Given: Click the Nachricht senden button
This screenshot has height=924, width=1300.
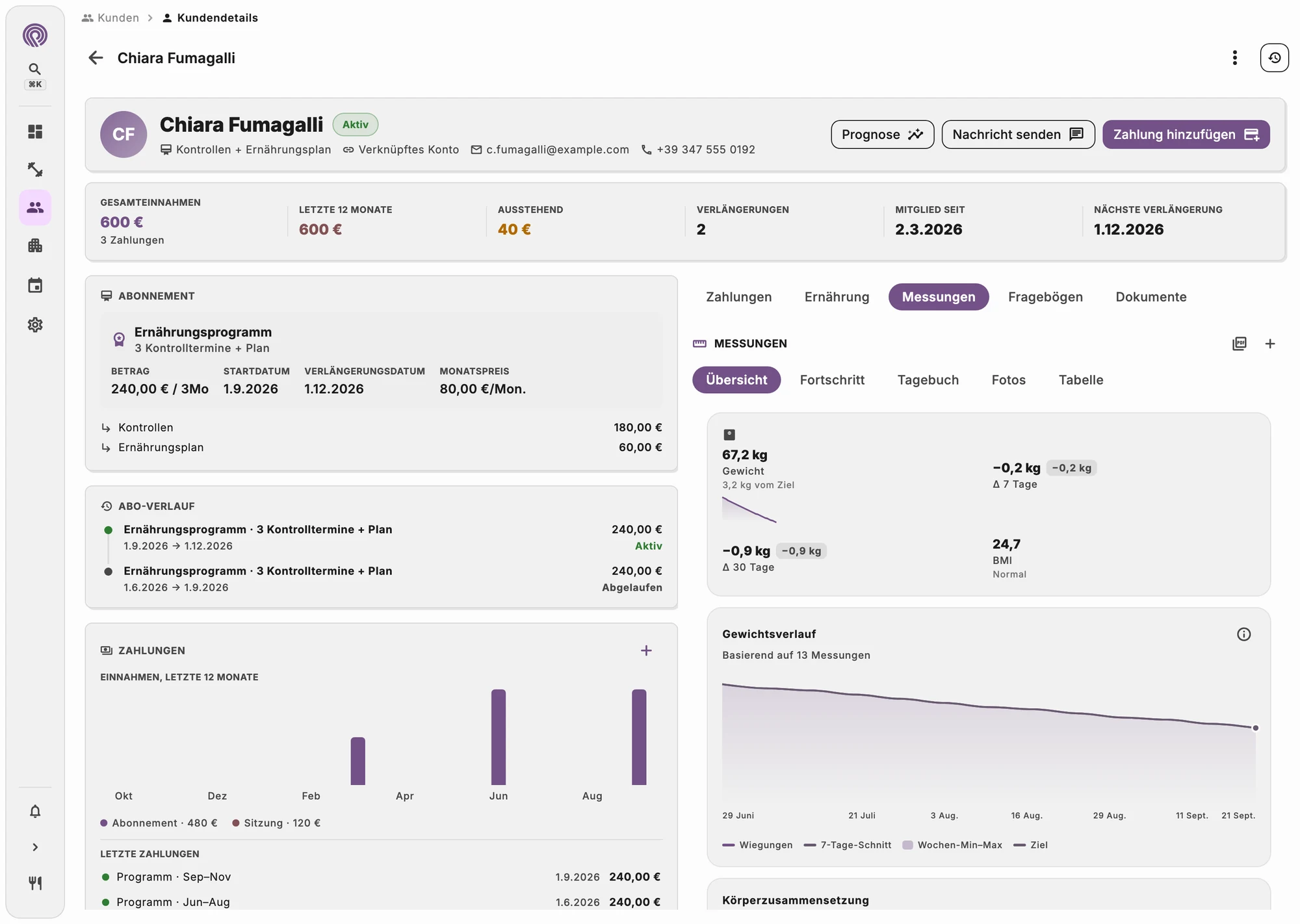Looking at the screenshot, I should [x=1018, y=135].
